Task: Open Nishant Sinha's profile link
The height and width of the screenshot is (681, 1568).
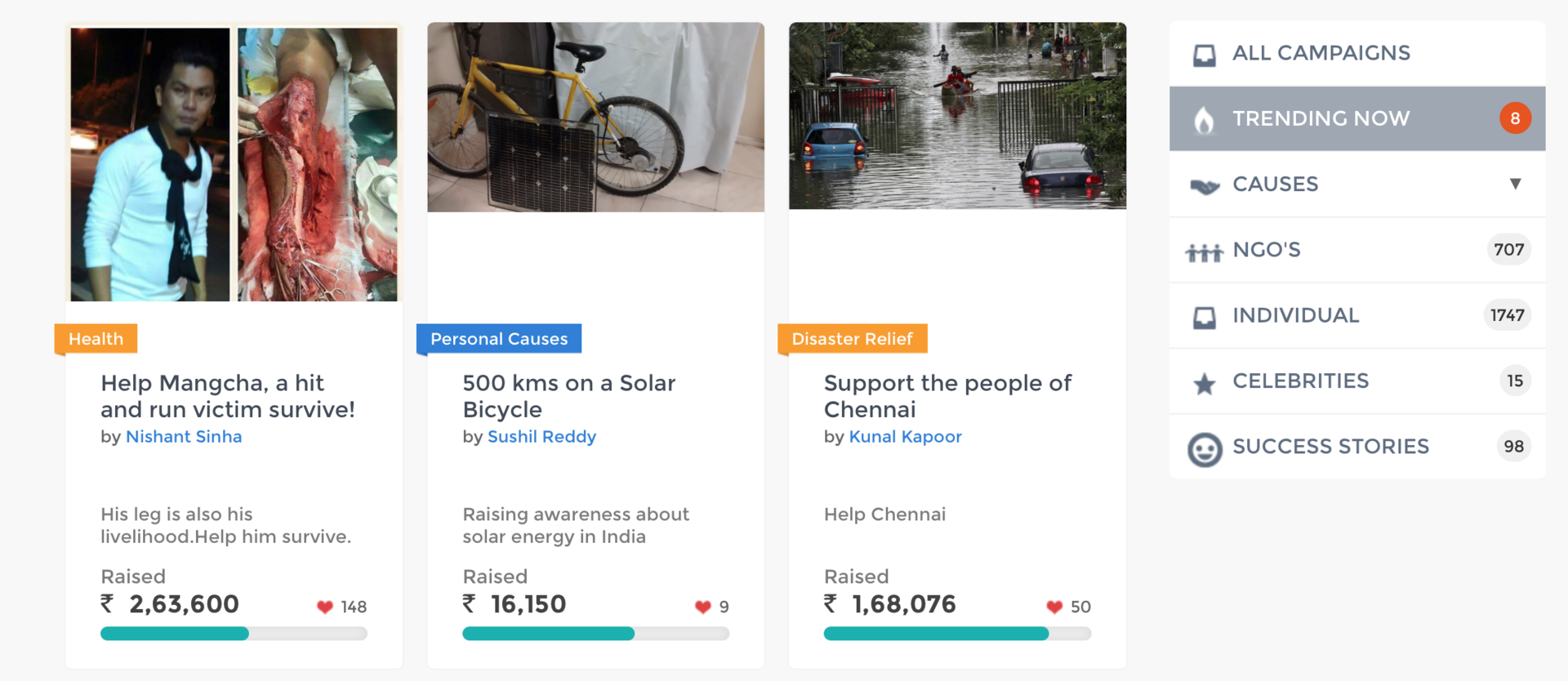Action: point(184,437)
